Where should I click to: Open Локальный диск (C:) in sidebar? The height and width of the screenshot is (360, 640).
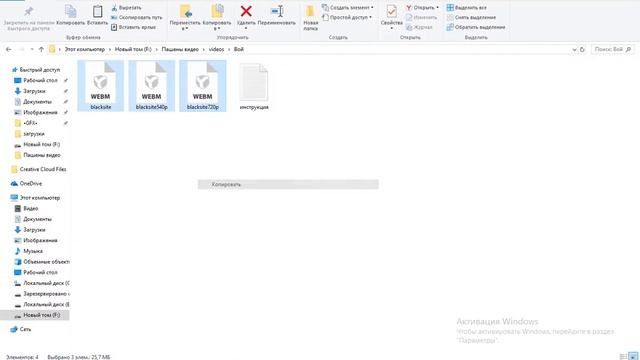[x=46, y=283]
